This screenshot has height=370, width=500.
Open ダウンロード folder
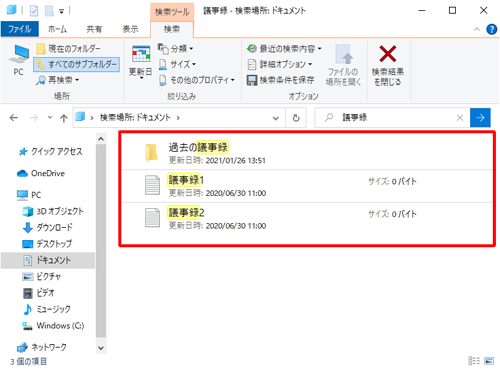click(x=47, y=228)
